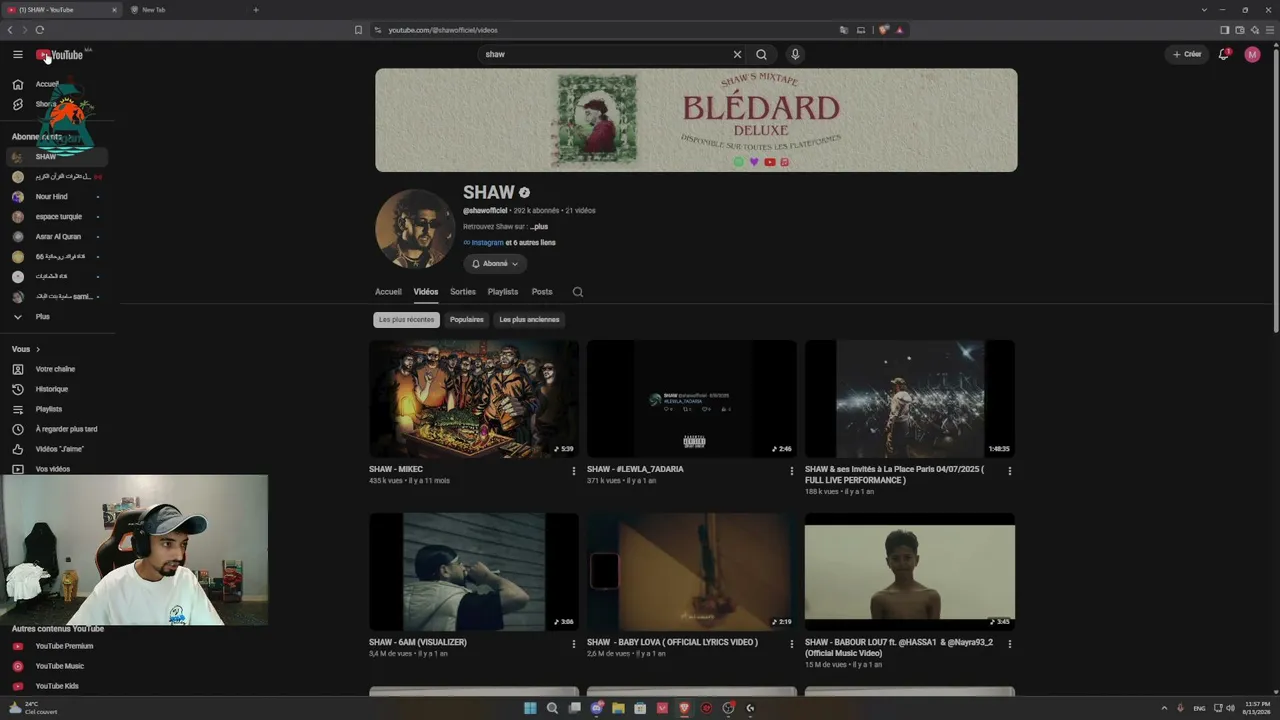Select the Les plus récentes filter
Screen dimensions: 1280x720
click(407, 320)
